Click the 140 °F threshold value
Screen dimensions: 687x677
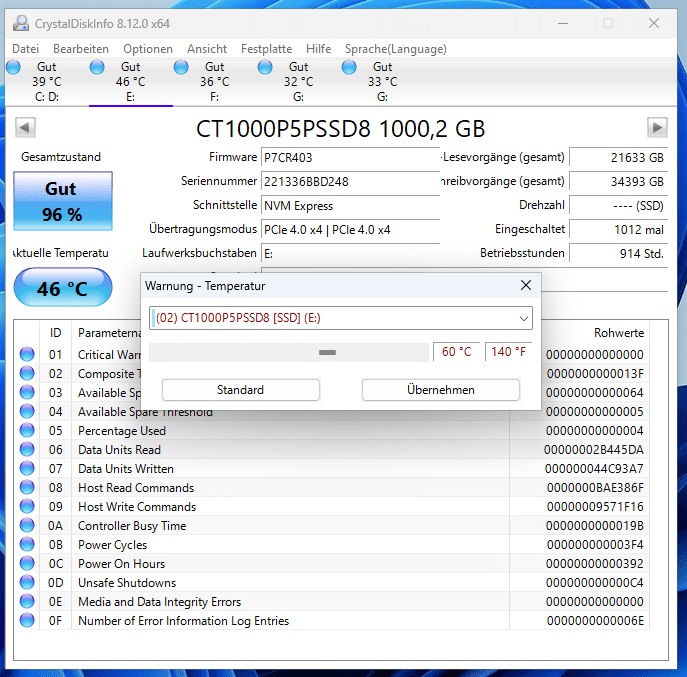coord(508,352)
